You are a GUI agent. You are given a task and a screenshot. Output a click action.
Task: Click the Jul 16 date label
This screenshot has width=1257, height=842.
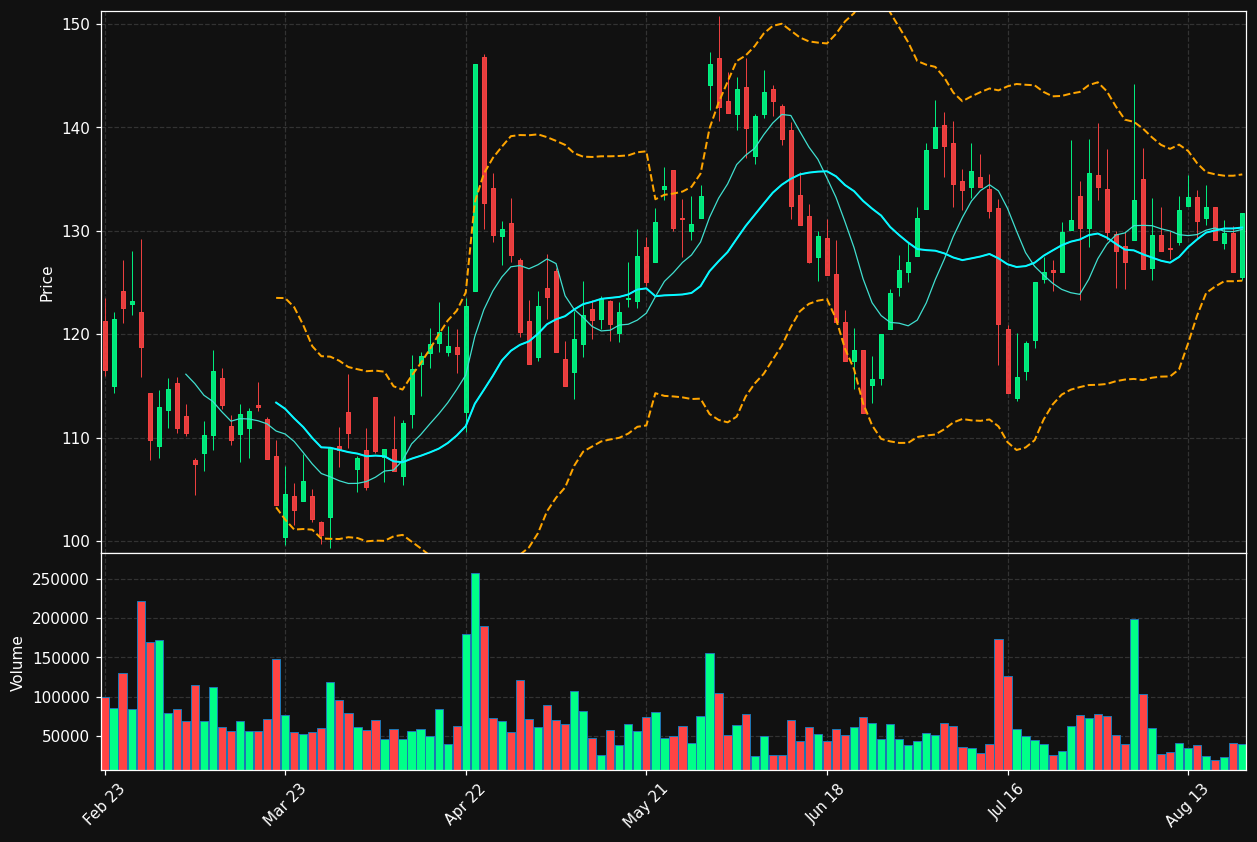click(1007, 803)
